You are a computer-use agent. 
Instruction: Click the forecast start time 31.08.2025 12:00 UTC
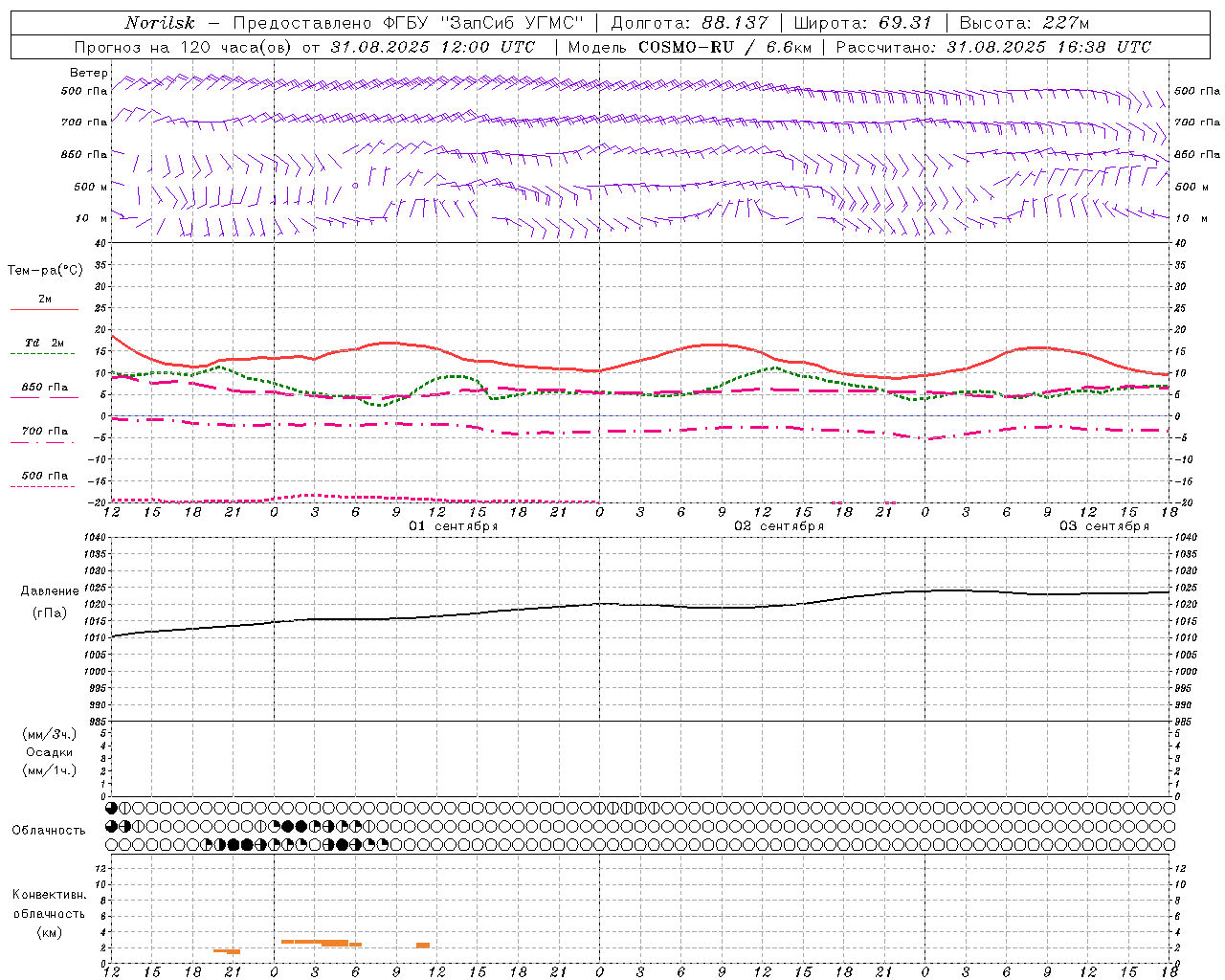coord(433,47)
